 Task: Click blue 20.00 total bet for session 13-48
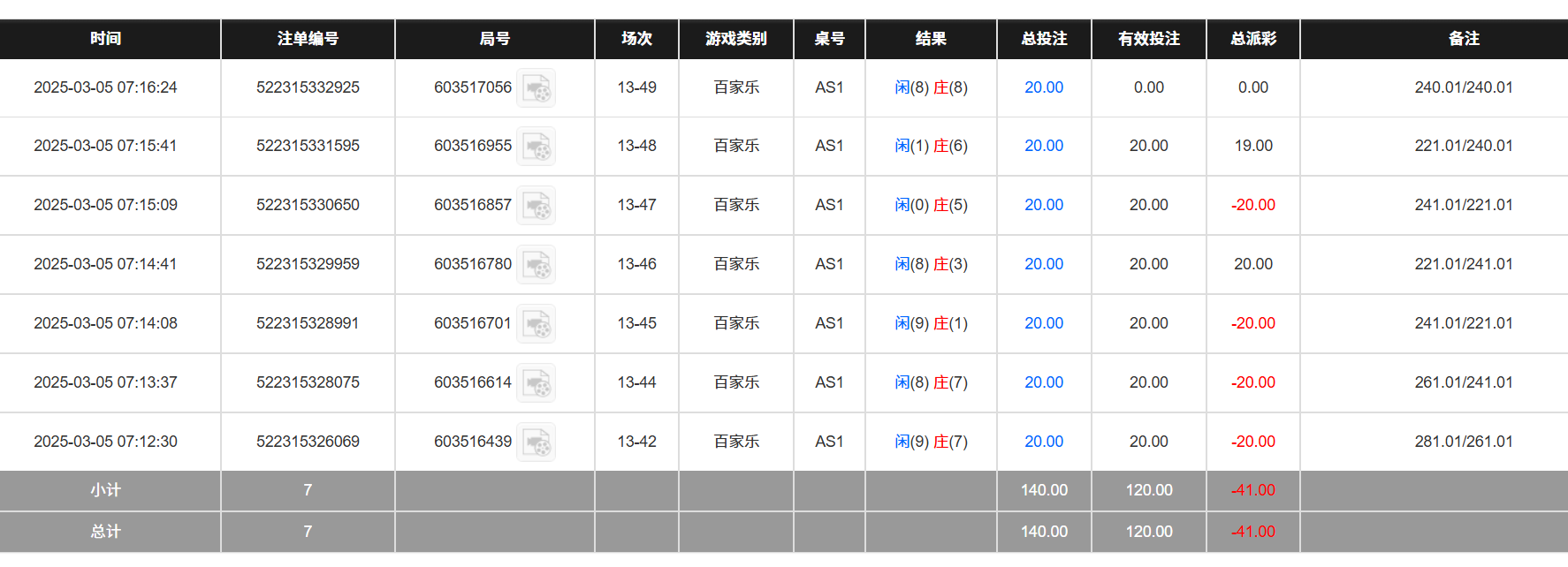[1043, 146]
